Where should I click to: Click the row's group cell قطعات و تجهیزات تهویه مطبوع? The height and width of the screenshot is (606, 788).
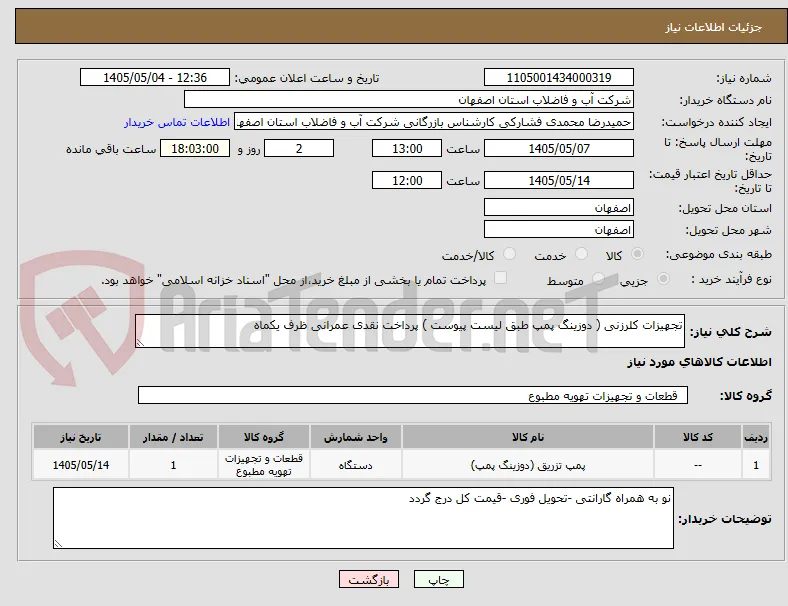point(264,465)
